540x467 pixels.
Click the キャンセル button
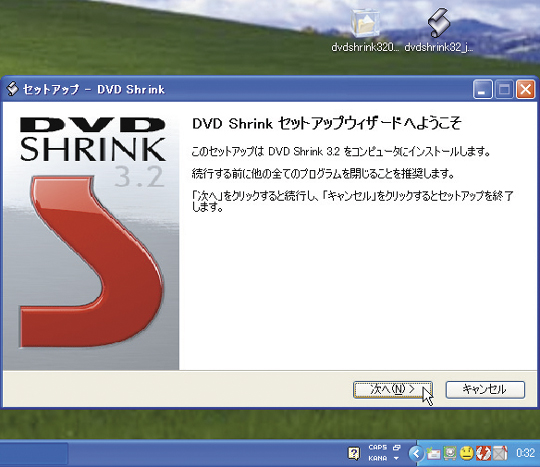pos(485,390)
